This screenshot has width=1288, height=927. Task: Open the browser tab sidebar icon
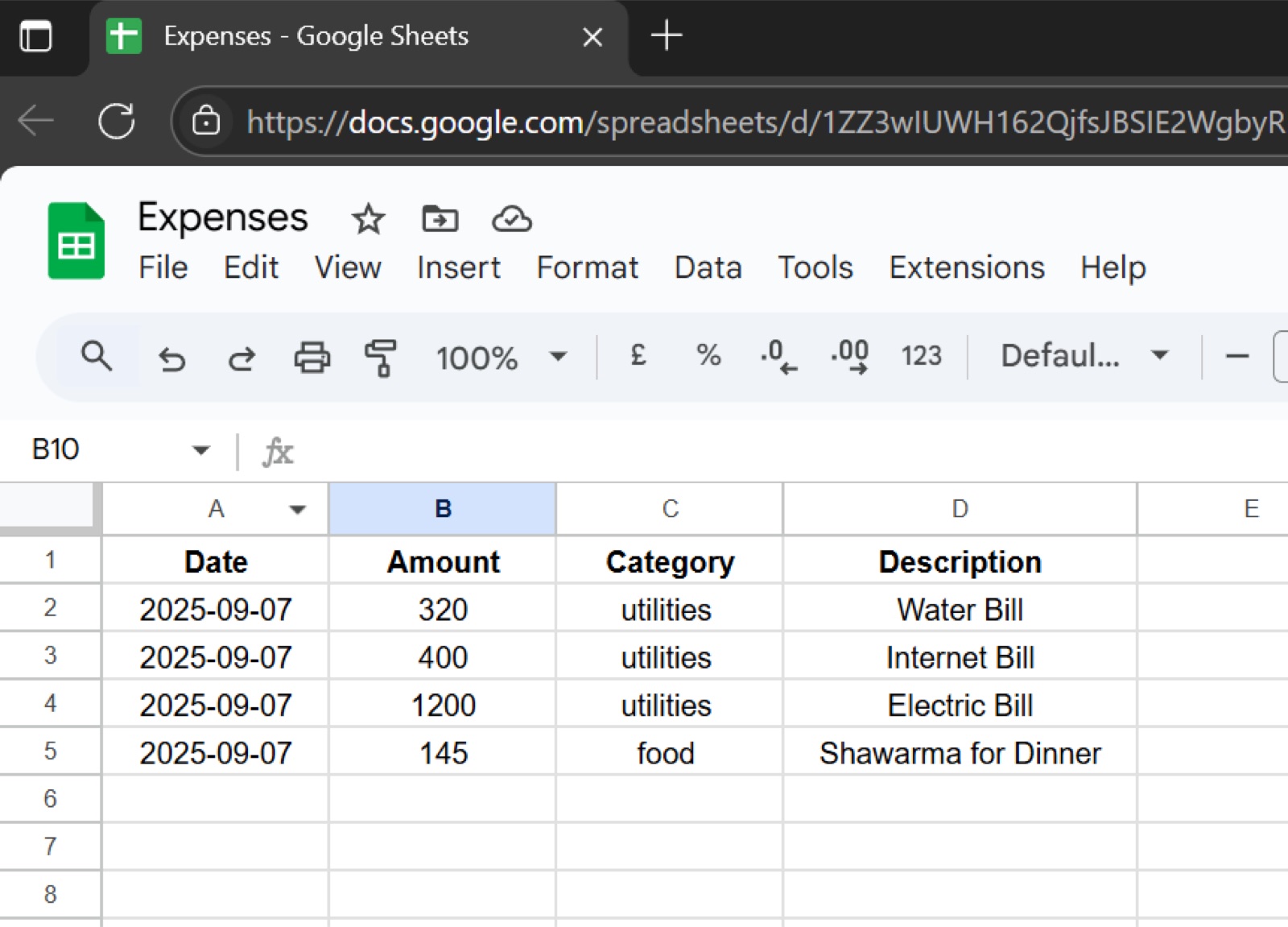(x=35, y=36)
